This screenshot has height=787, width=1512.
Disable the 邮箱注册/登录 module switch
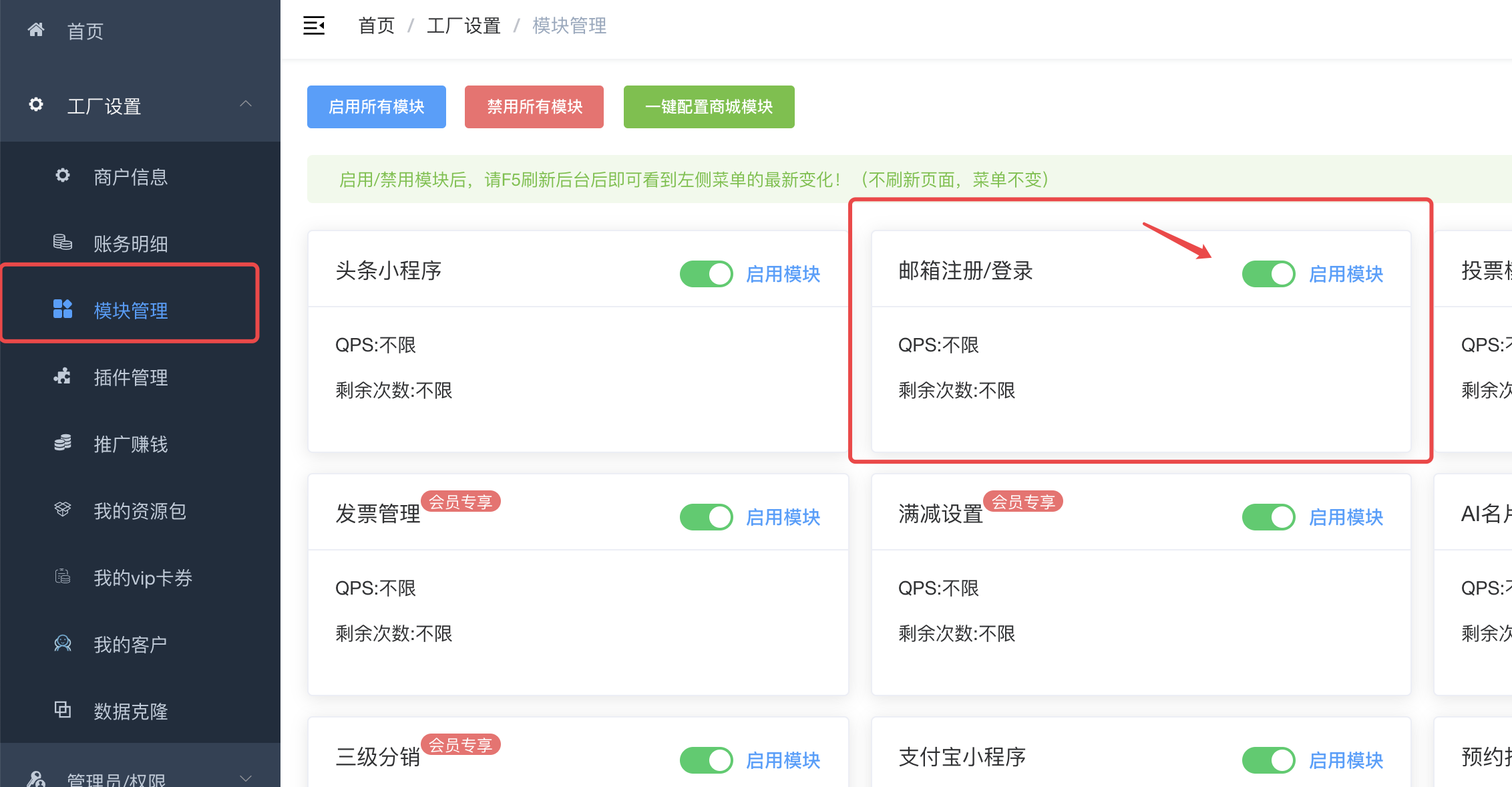pyautogui.click(x=1268, y=274)
